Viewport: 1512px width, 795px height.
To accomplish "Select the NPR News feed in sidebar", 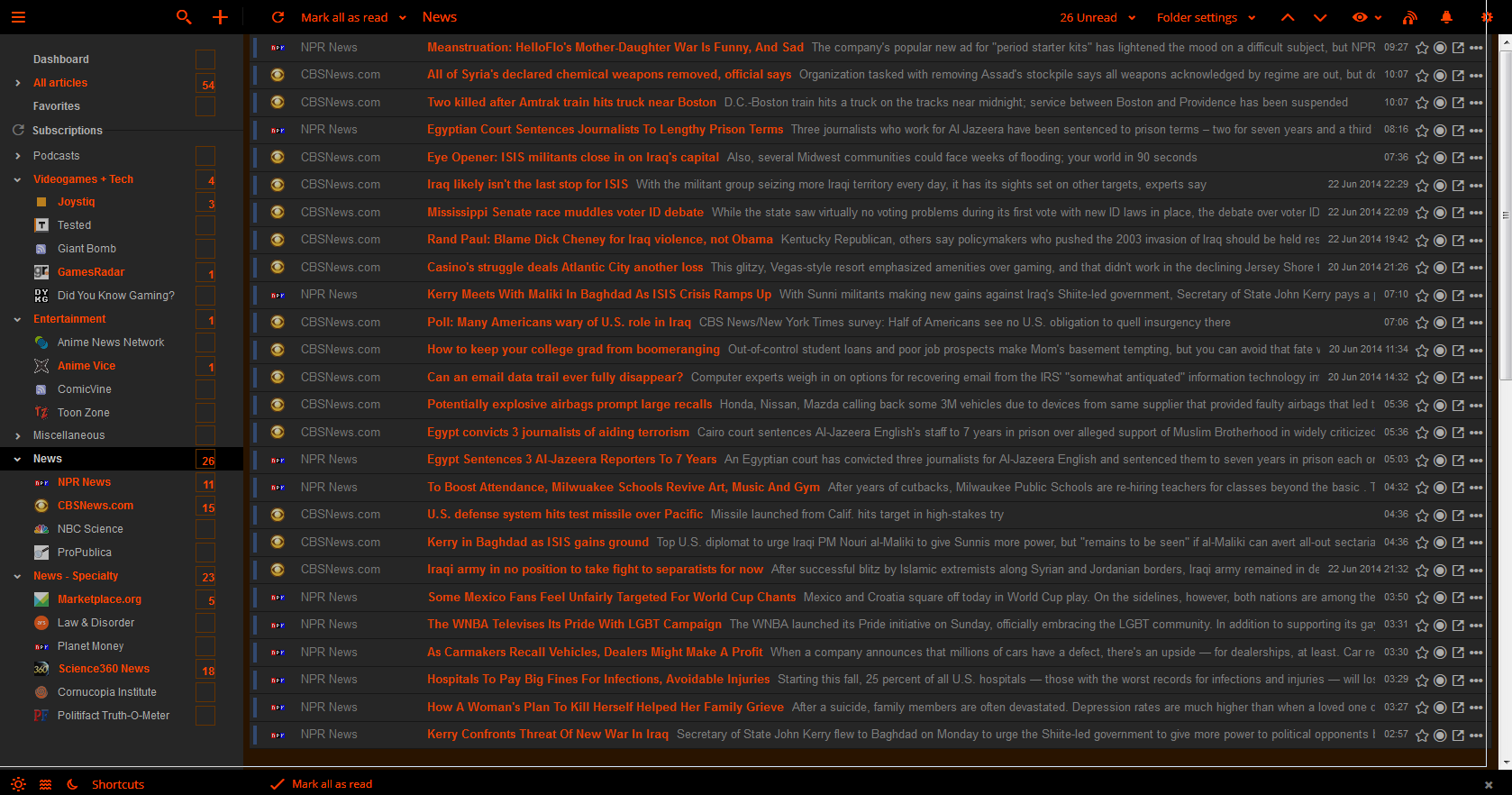I will coord(84,482).
